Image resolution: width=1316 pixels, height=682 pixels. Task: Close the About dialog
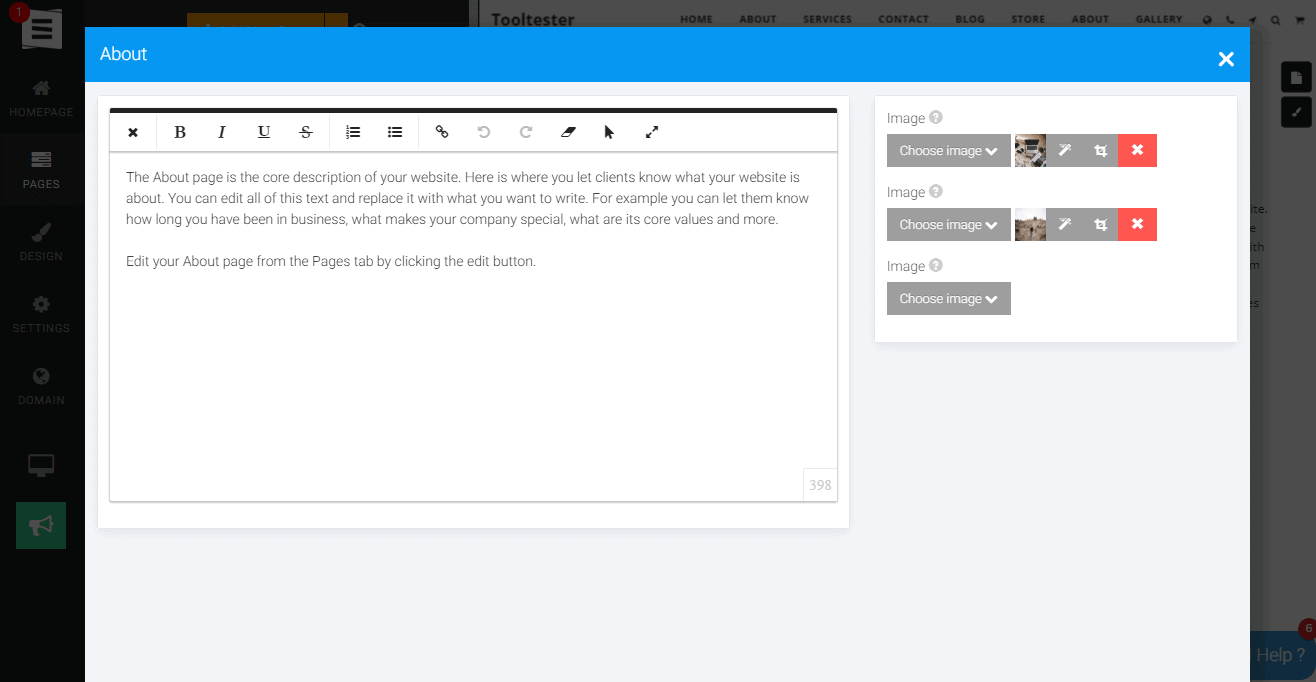1226,59
